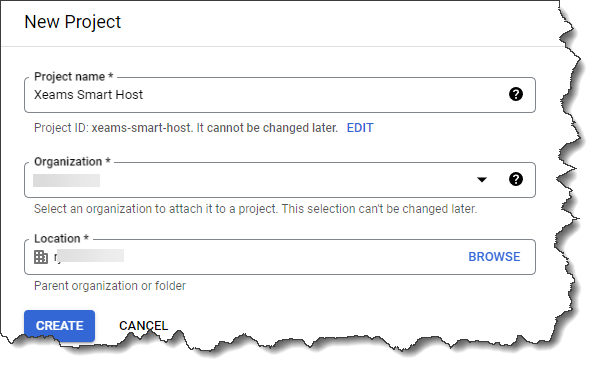Screen dimensions: 601x374
Task: Expand the Organization dropdown arrow
Action: click(x=482, y=179)
